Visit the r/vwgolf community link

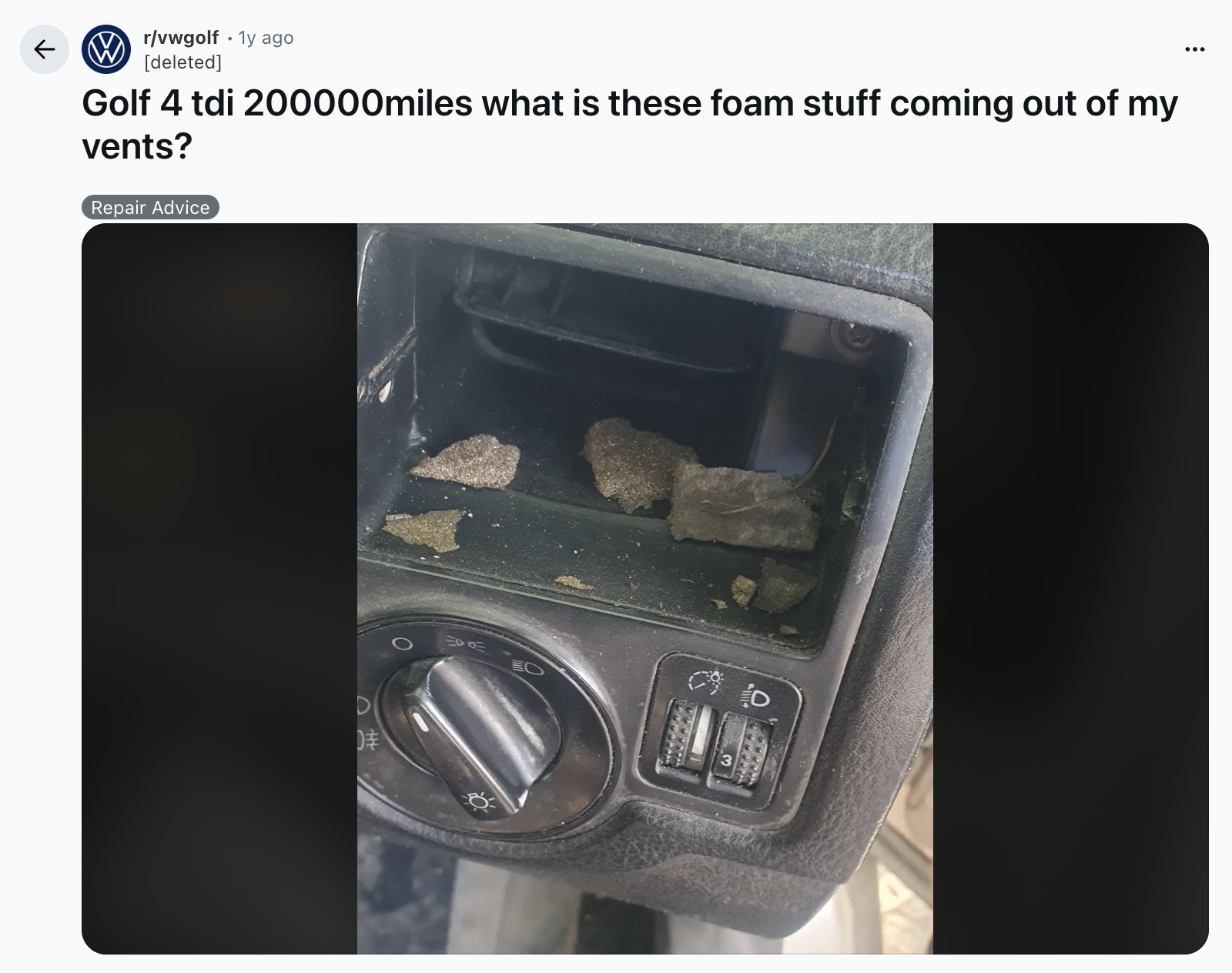[181, 38]
